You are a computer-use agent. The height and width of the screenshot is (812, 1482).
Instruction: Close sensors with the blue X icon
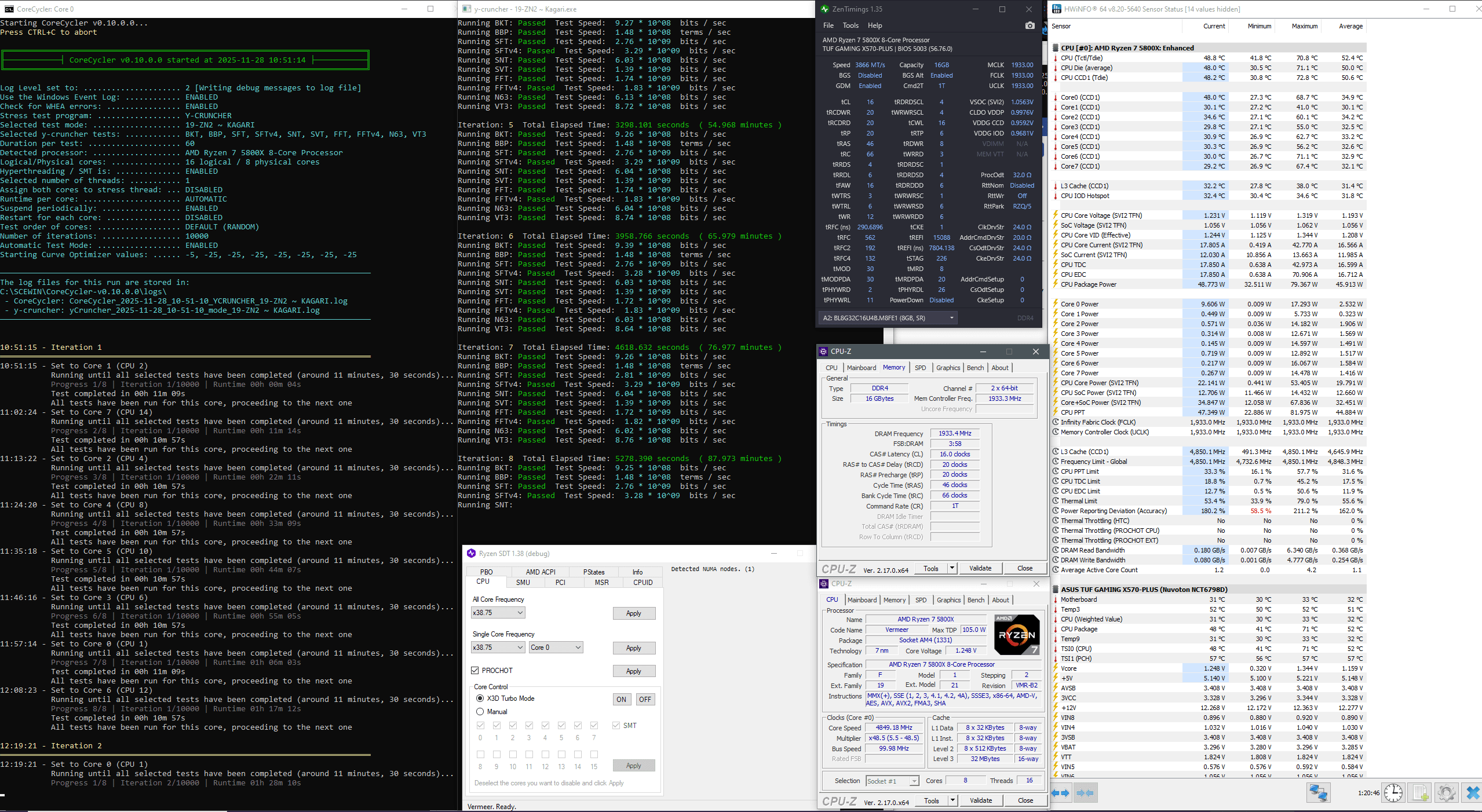(x=1472, y=793)
